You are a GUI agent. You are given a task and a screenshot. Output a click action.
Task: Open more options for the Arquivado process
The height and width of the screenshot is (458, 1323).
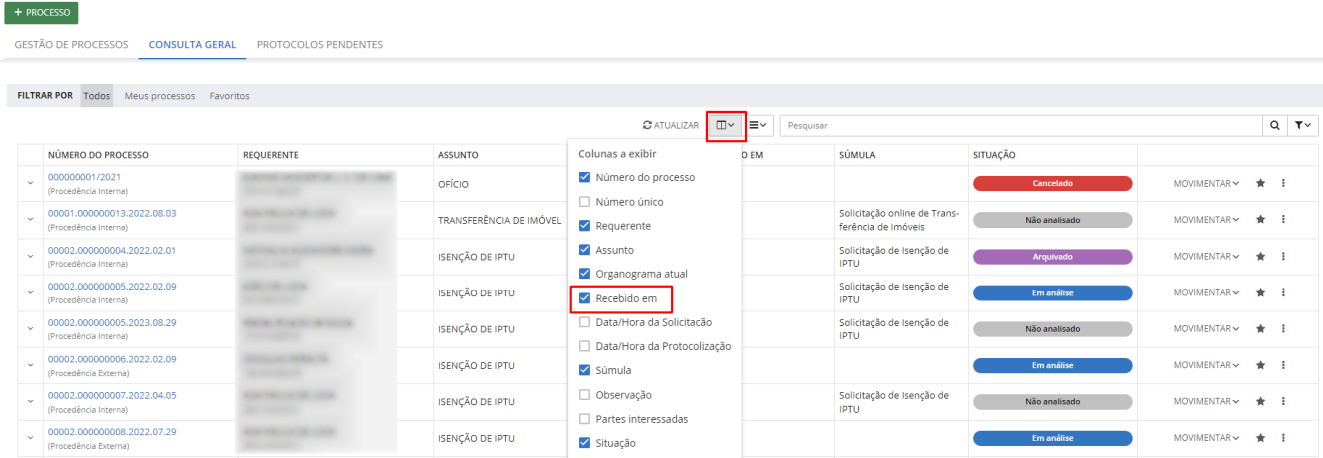[1283, 256]
